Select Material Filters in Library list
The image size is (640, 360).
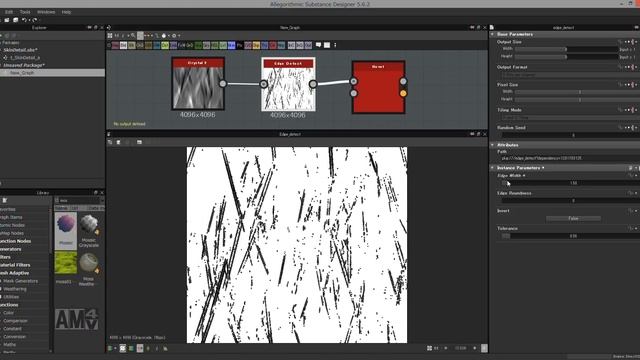coord(15,265)
